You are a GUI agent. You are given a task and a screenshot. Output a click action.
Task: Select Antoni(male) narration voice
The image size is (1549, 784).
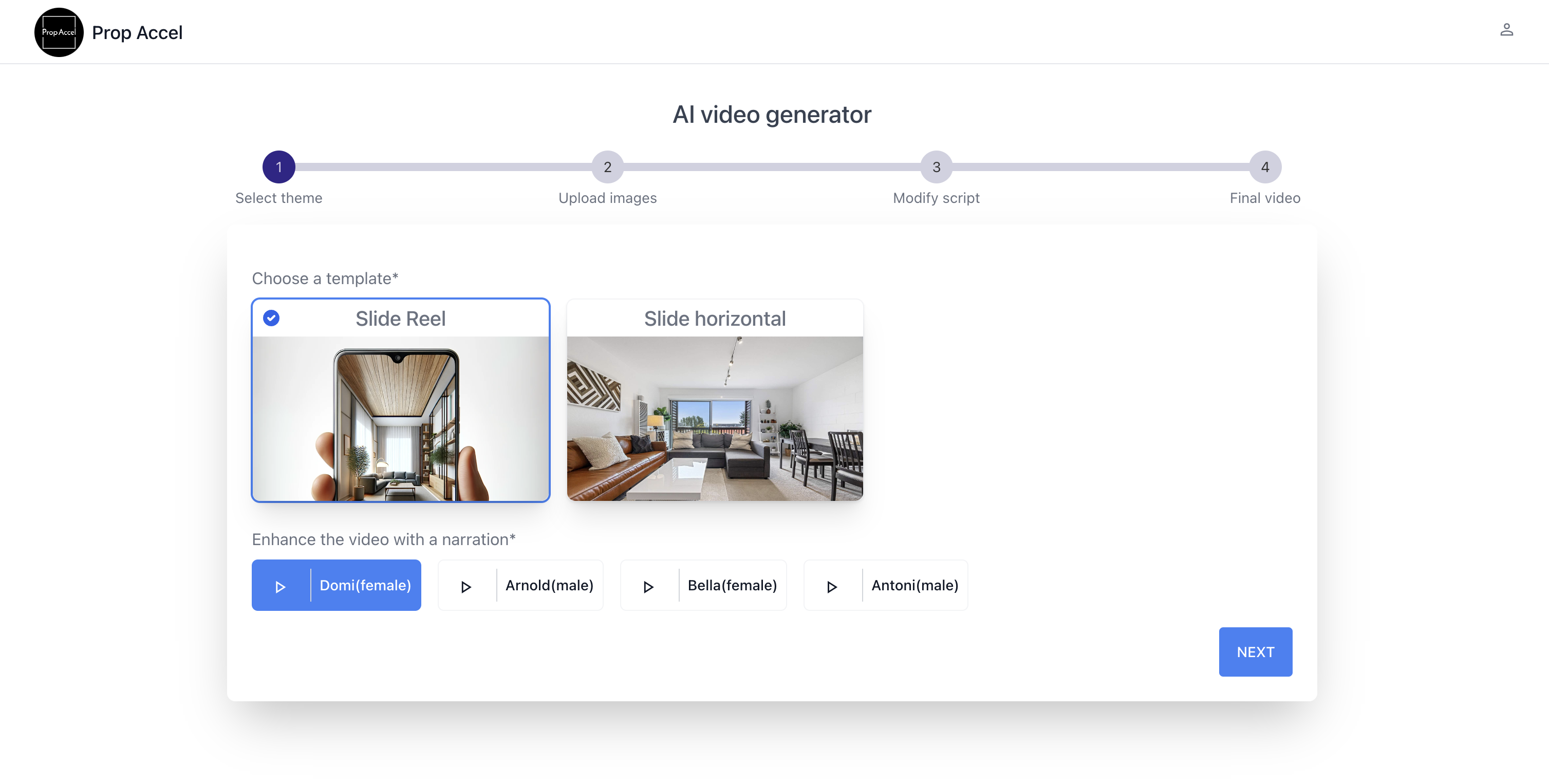click(915, 586)
